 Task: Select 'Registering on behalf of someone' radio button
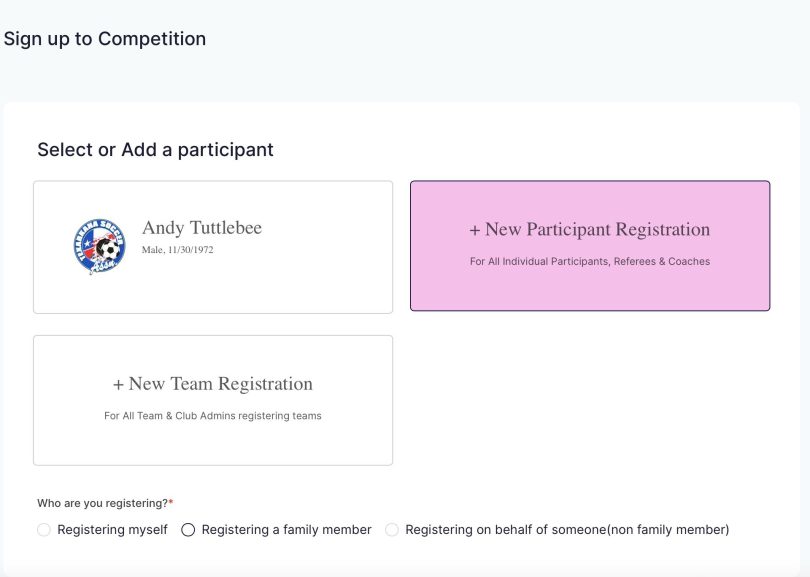click(x=392, y=530)
